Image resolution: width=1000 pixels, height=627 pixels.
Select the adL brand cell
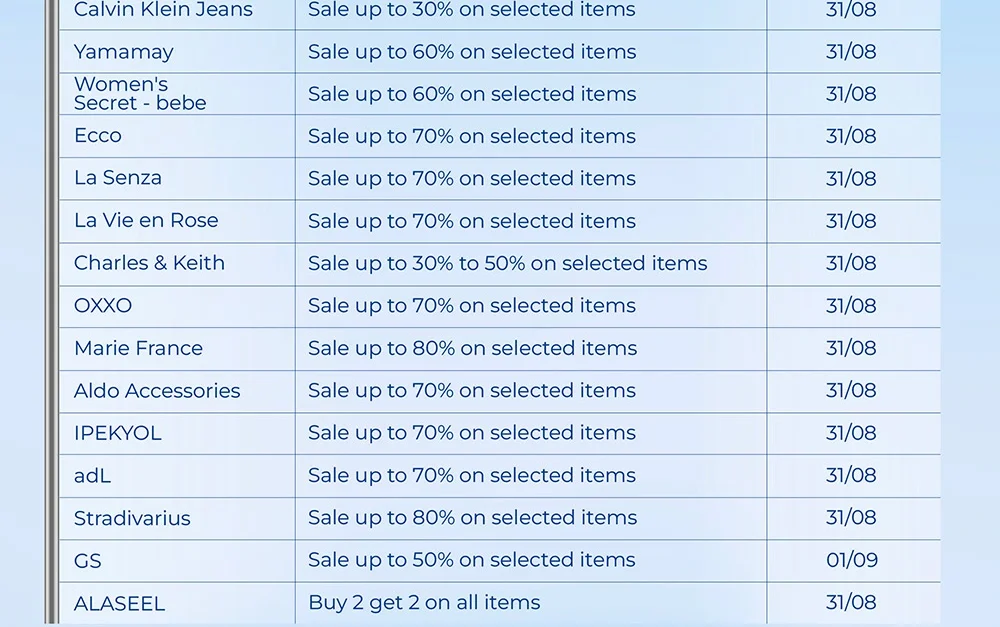point(93,476)
